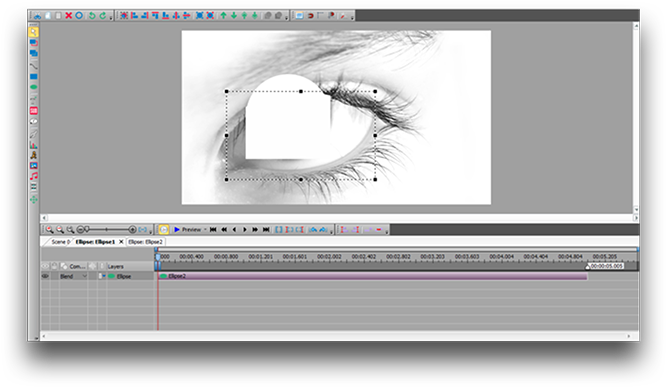Click the timeline zoom out magnifier icon
Image resolution: width=666 pixels, height=387 pixels.
click(60, 230)
